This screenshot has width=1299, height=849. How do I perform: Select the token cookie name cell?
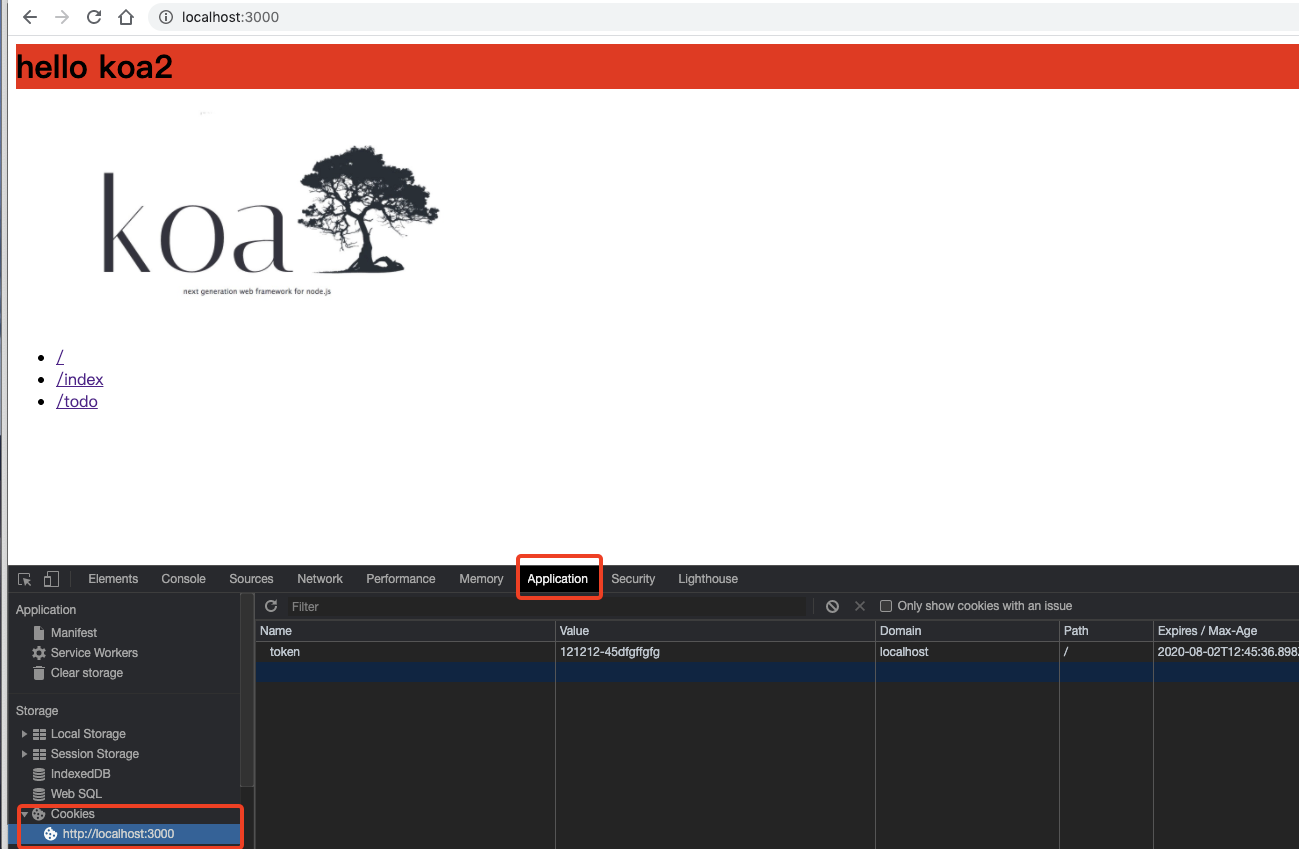pyautogui.click(x=405, y=652)
